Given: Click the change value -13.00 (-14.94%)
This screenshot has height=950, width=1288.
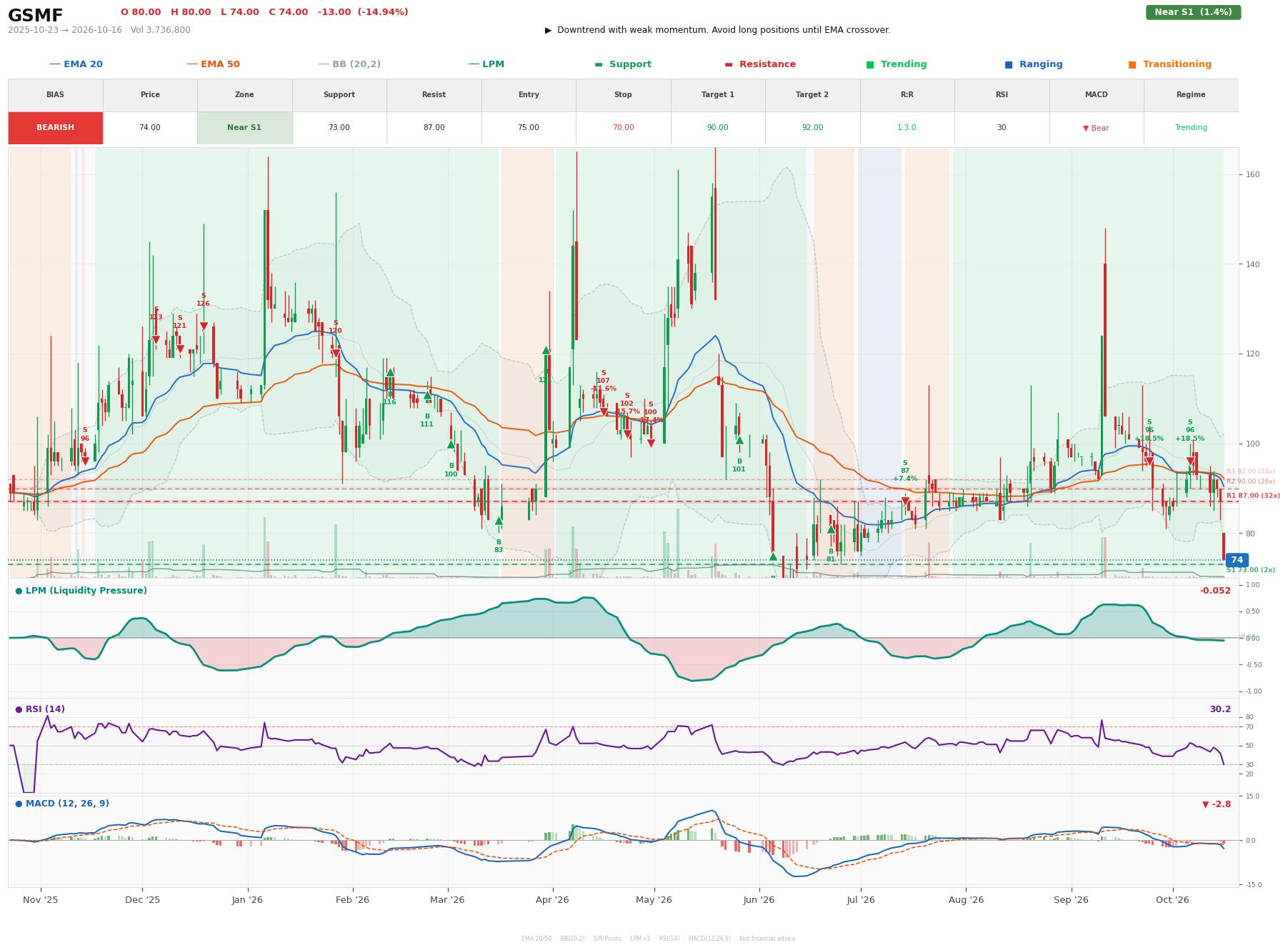Looking at the screenshot, I should click(x=363, y=12).
